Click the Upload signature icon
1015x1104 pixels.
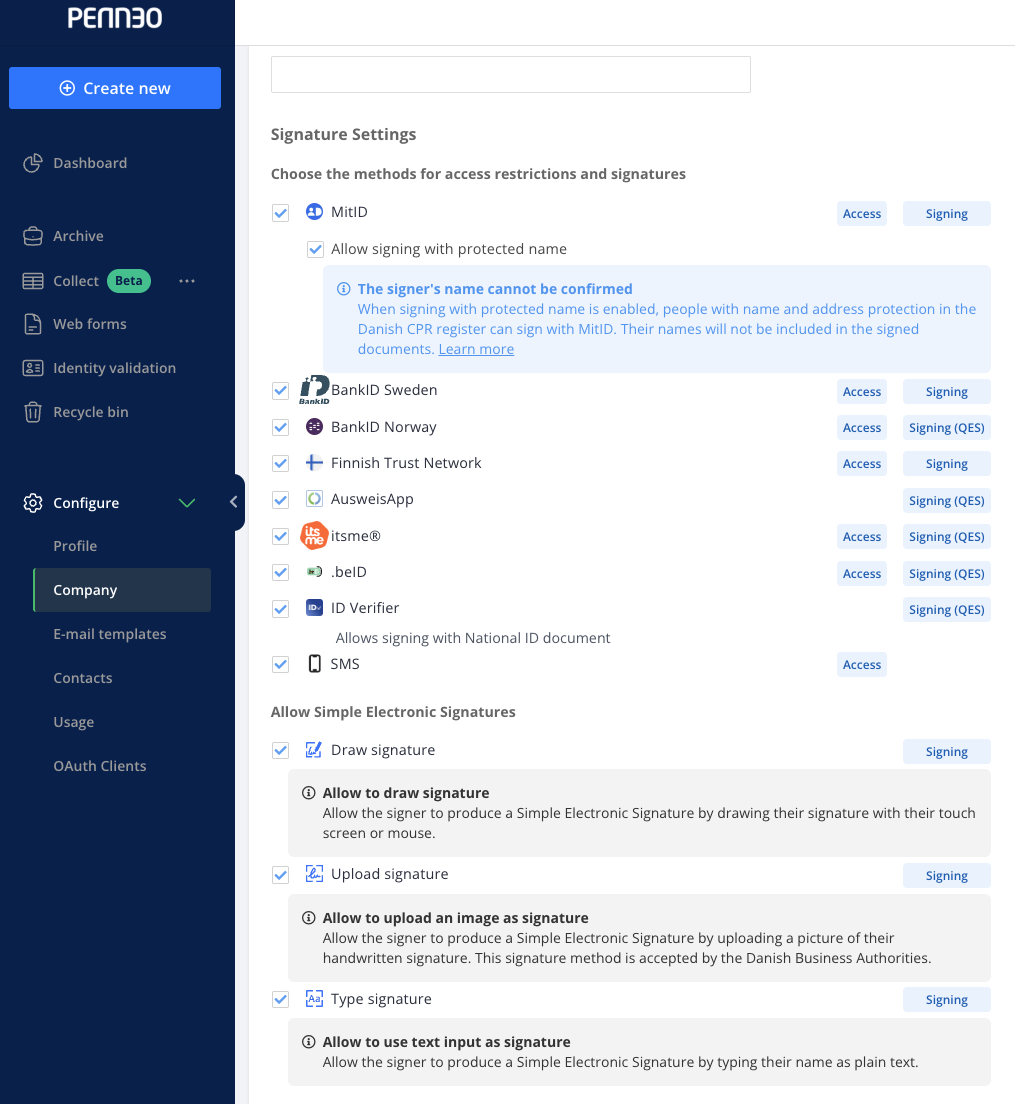314,874
